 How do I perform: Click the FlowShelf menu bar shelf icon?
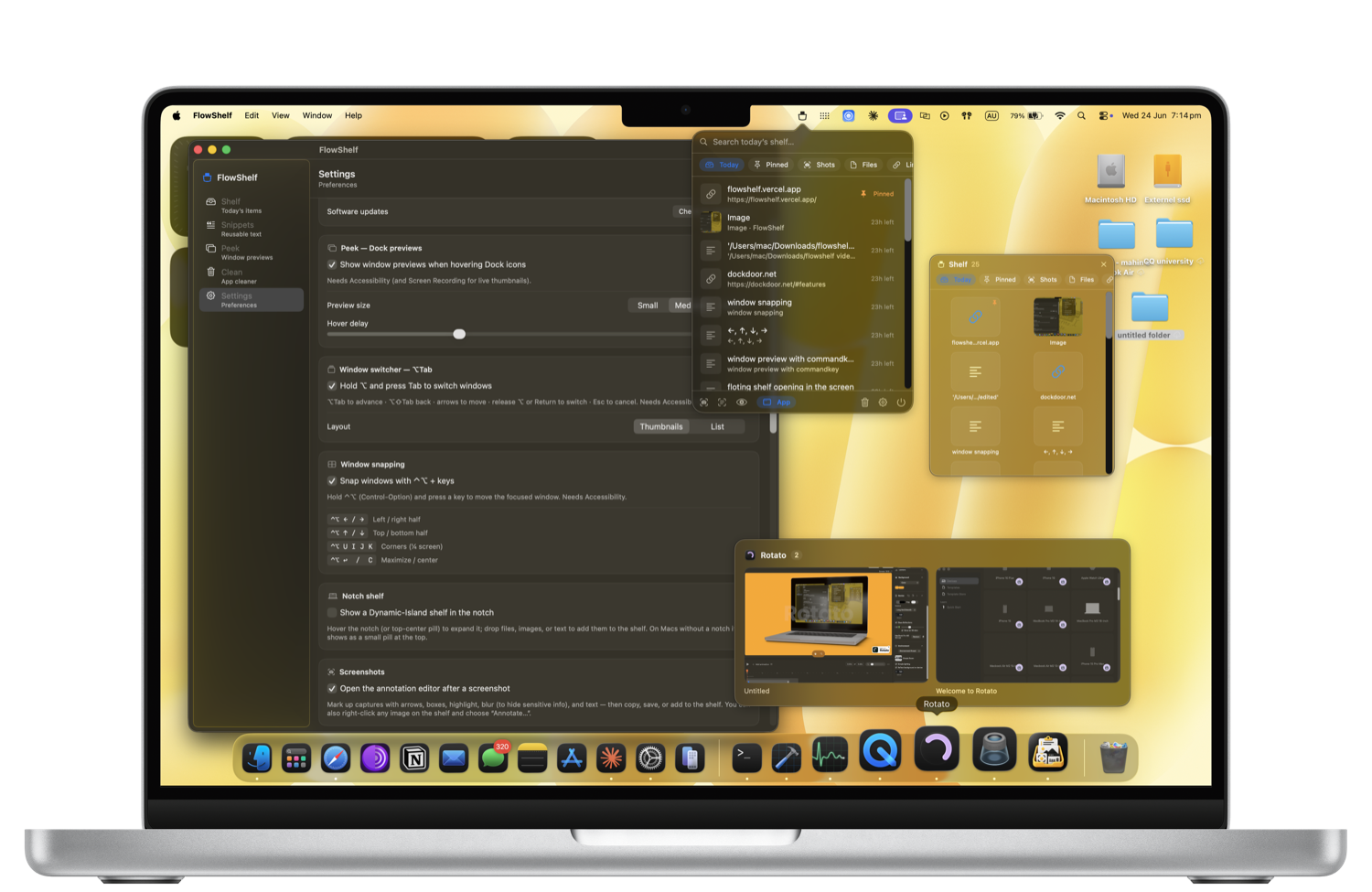coord(802,116)
